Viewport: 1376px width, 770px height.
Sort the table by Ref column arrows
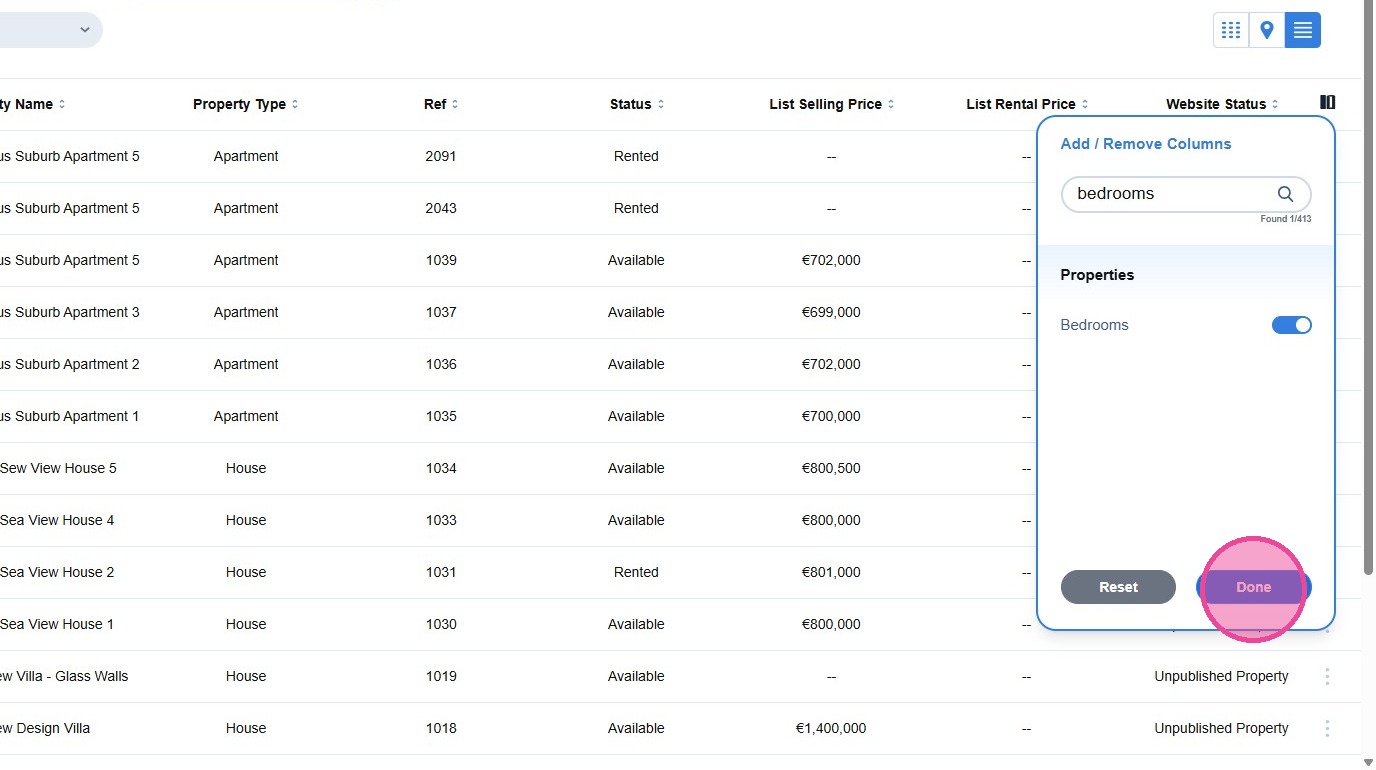tap(455, 104)
